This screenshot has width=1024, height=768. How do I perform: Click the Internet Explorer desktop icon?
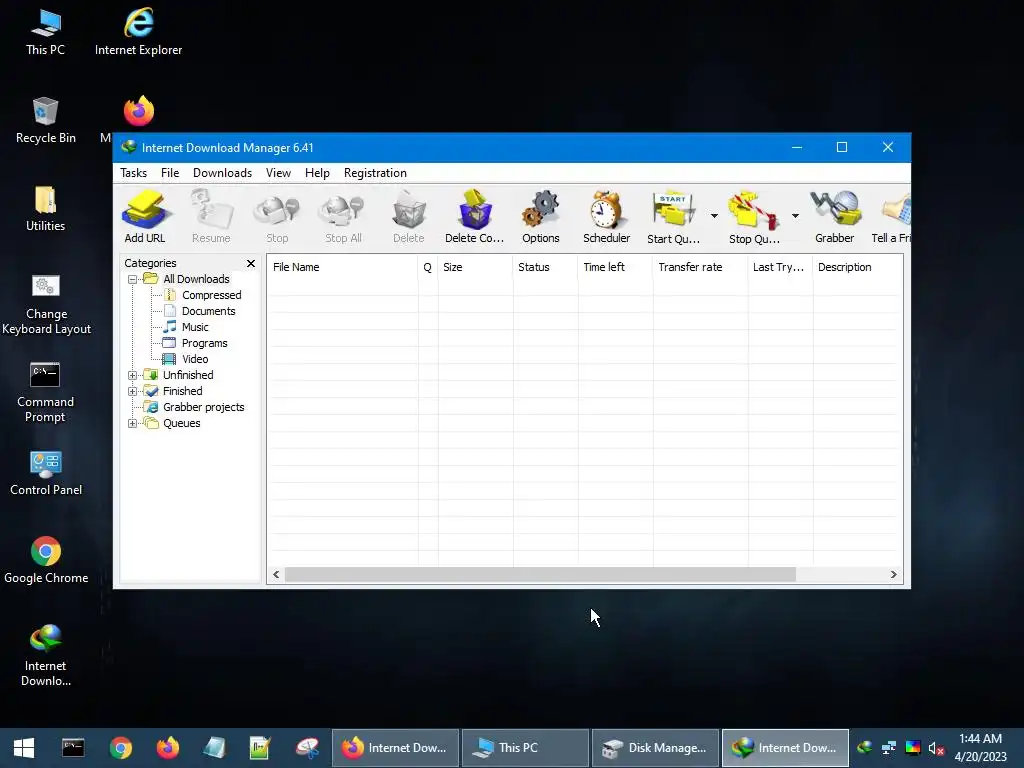pyautogui.click(x=138, y=31)
